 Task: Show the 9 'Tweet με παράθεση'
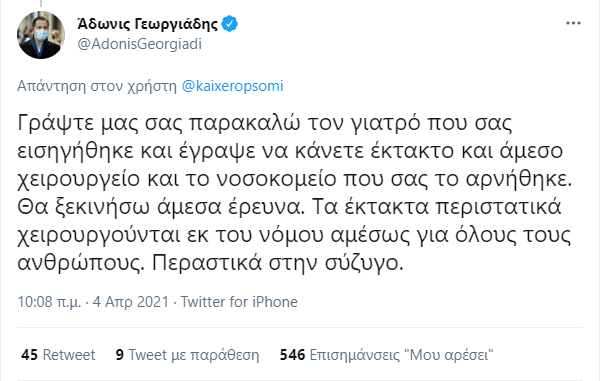click(187, 355)
